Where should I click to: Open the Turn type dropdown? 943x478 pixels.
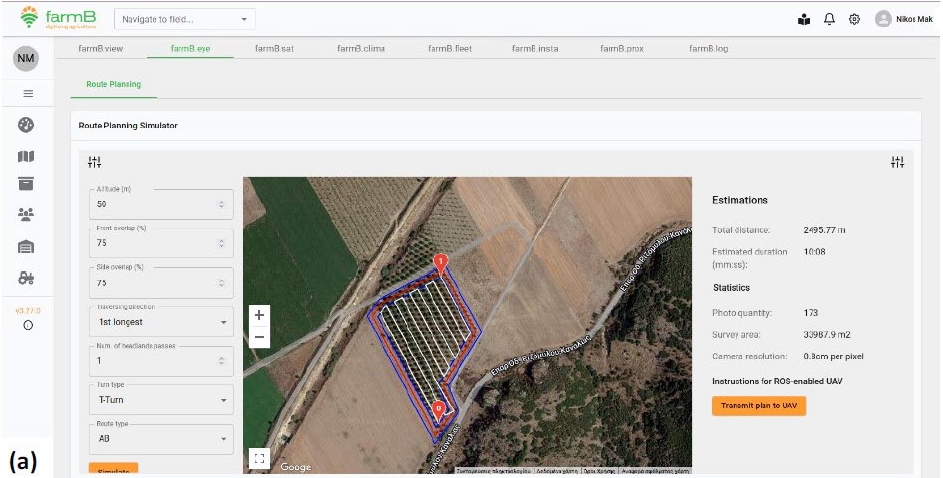[161, 400]
